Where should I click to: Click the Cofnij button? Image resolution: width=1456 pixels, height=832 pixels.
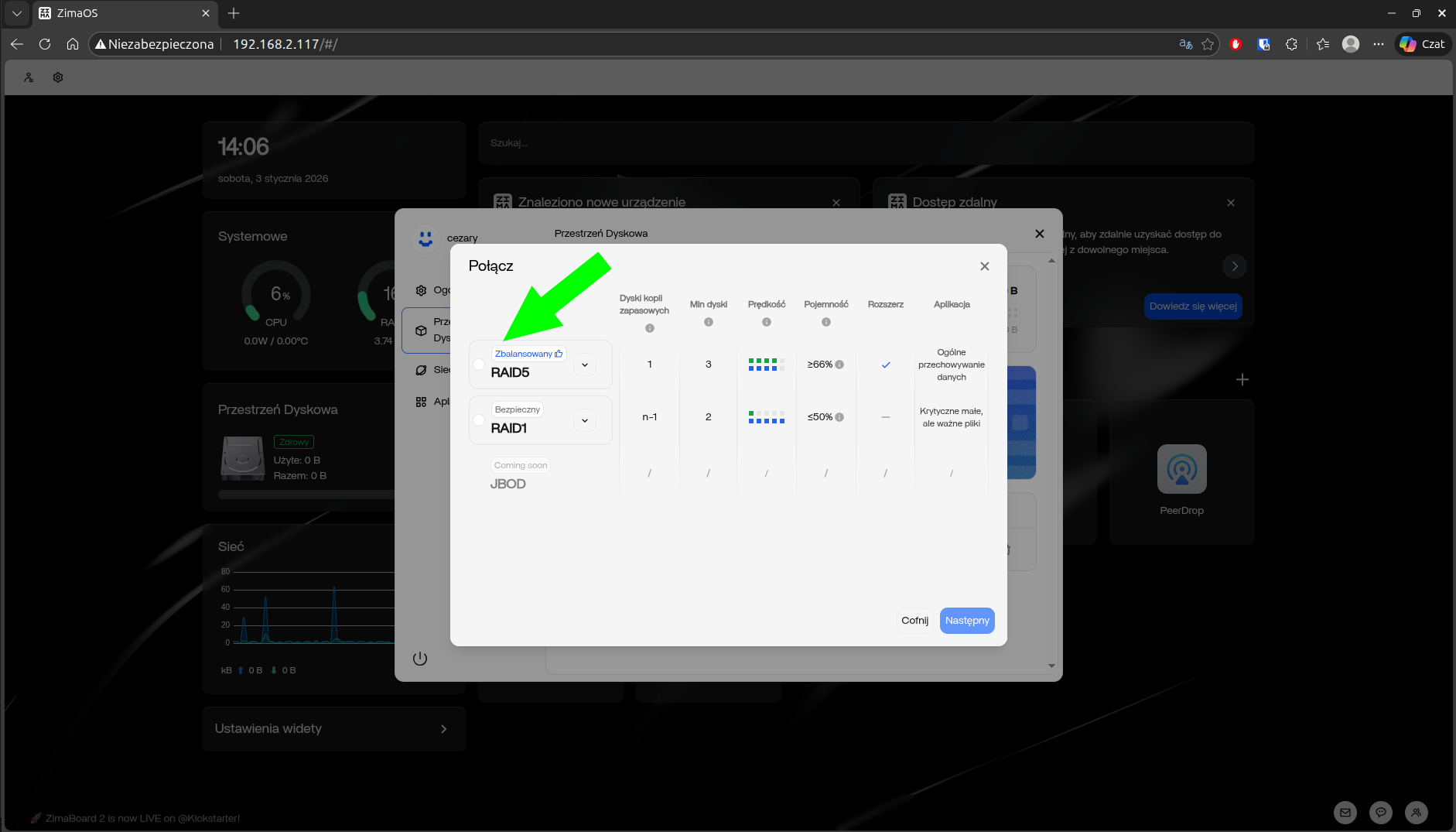point(914,621)
